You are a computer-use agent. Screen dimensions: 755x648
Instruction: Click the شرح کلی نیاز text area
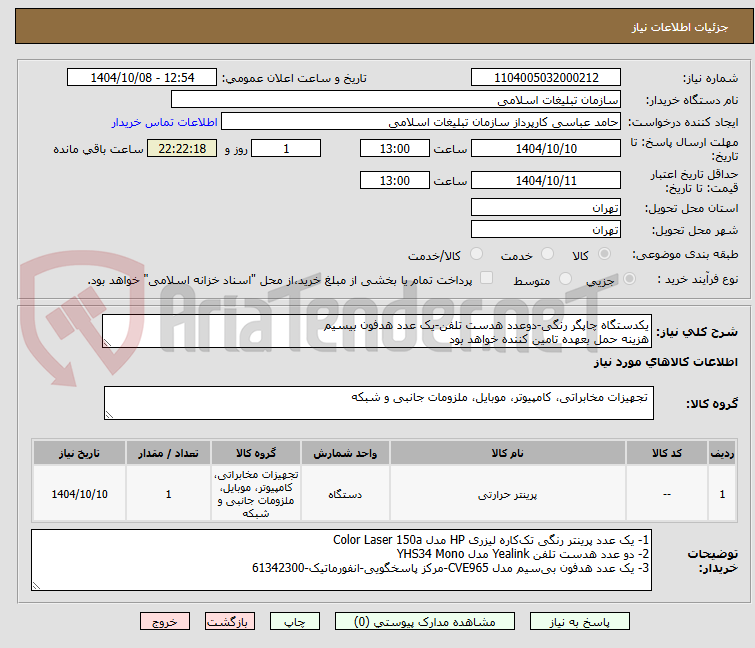pos(377,331)
